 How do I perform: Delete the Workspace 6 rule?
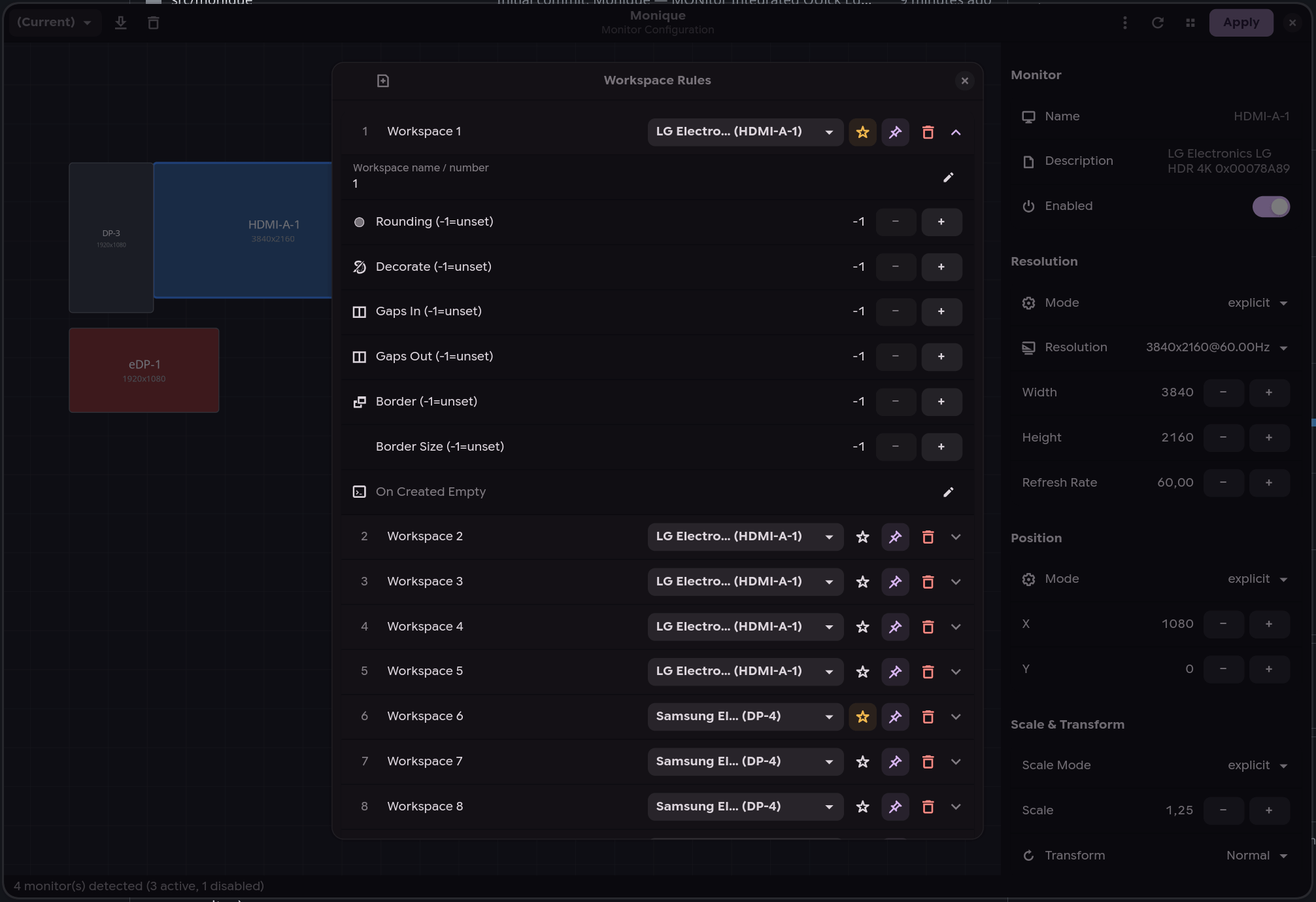pyautogui.click(x=928, y=717)
